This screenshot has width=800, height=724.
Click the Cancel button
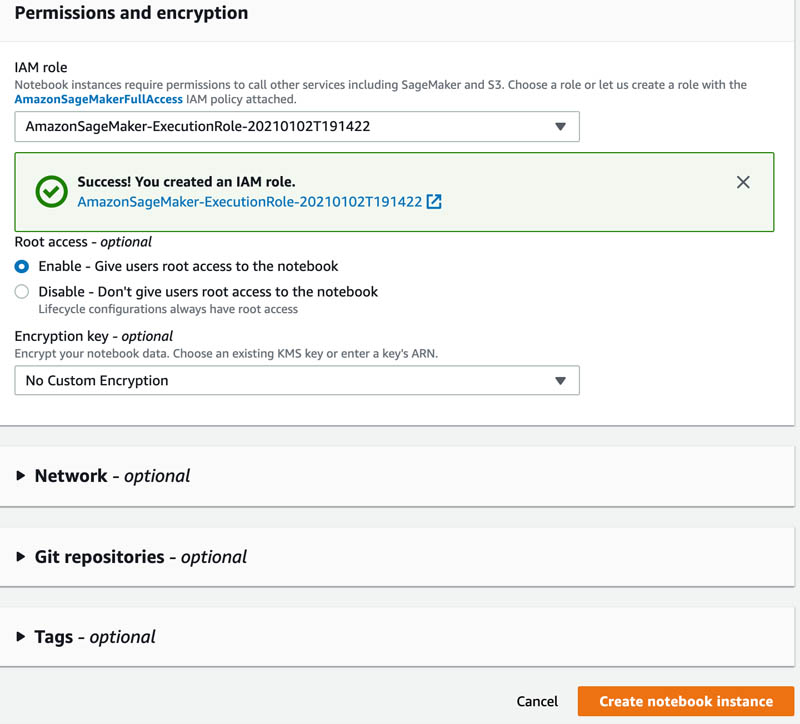point(537,701)
